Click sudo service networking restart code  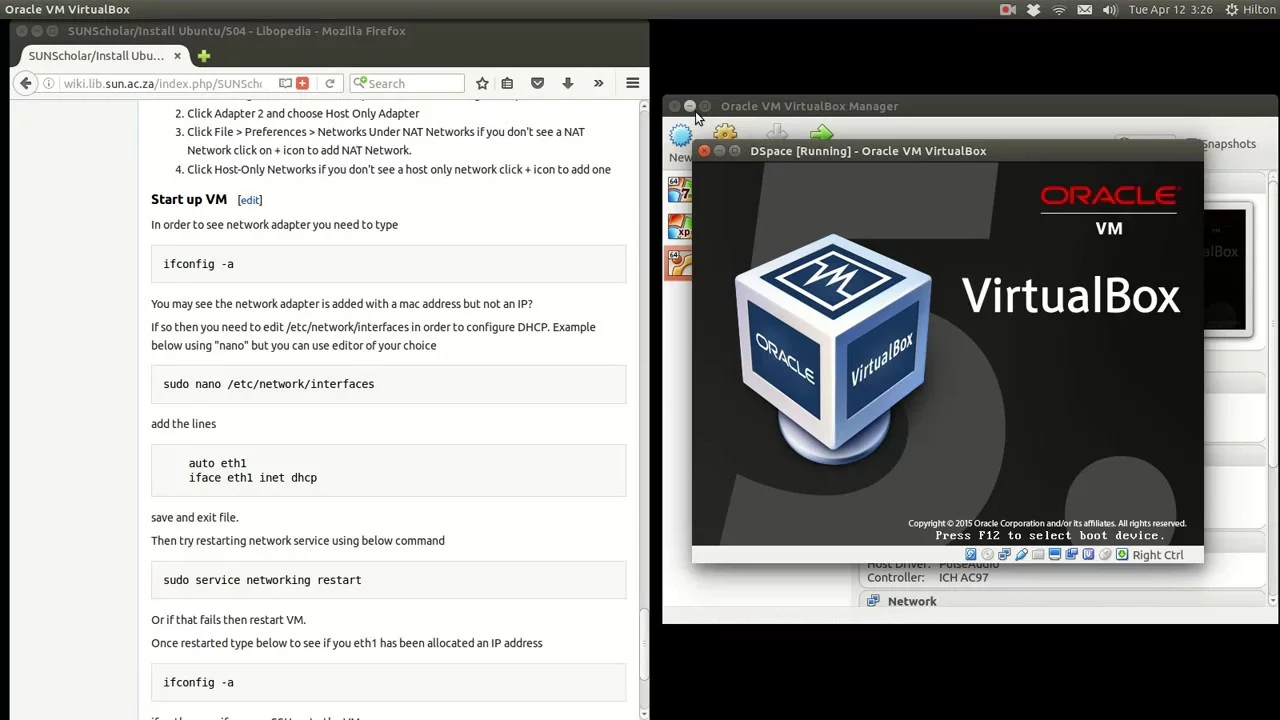pos(388,580)
